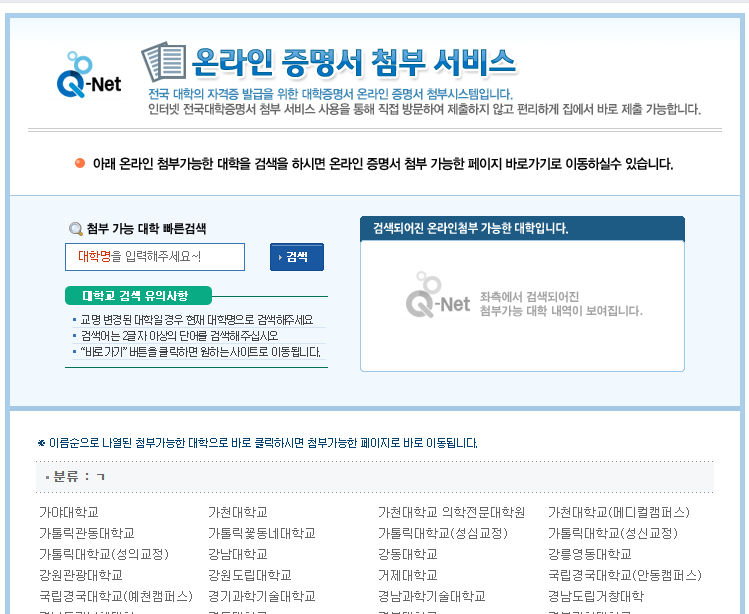Click the note about 교명 변경된 대학
This screenshot has width=749, height=614.
[196, 320]
